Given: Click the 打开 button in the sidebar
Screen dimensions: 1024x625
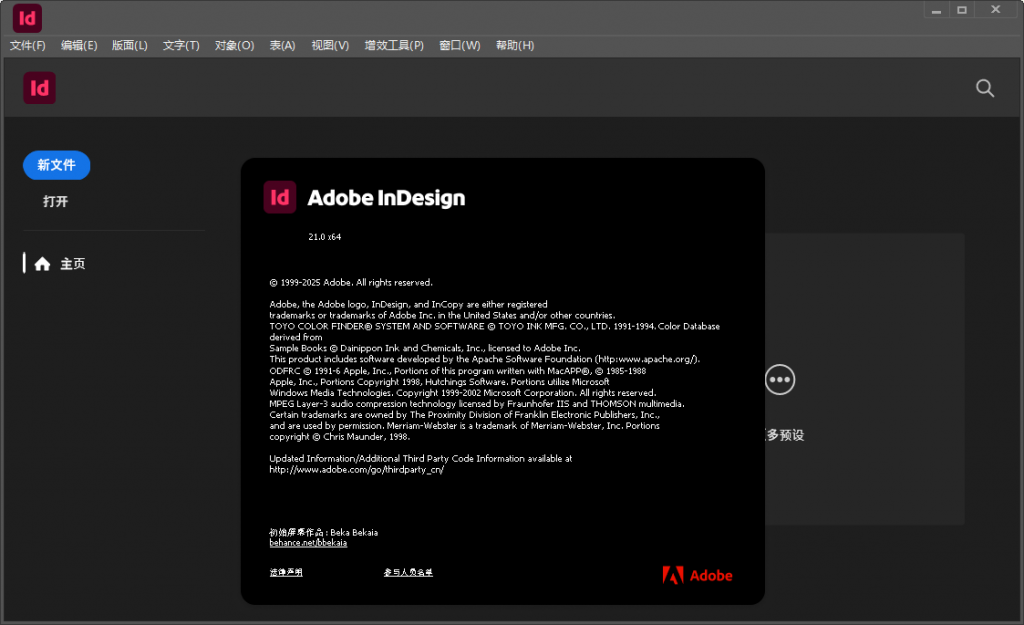Looking at the screenshot, I should 56,201.
